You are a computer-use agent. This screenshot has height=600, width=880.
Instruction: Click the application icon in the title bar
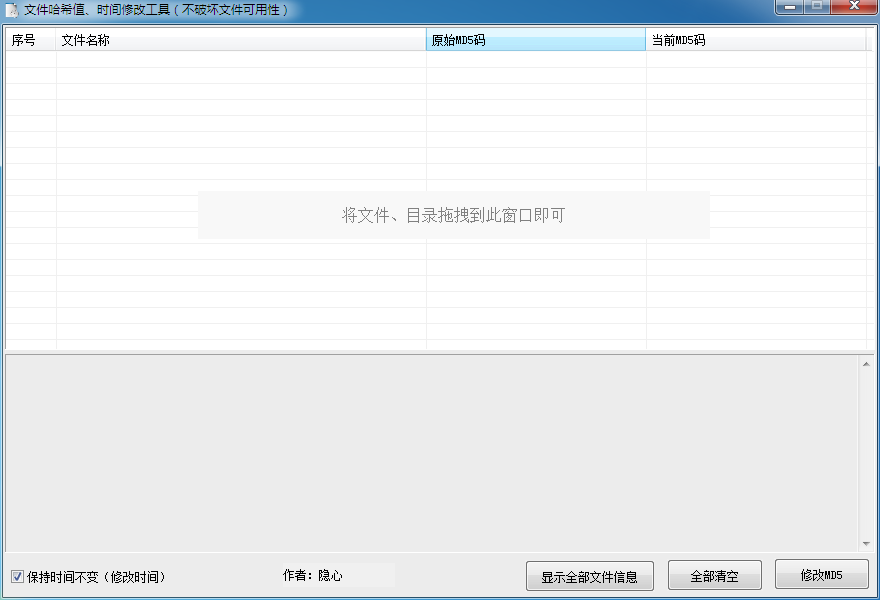[11, 10]
